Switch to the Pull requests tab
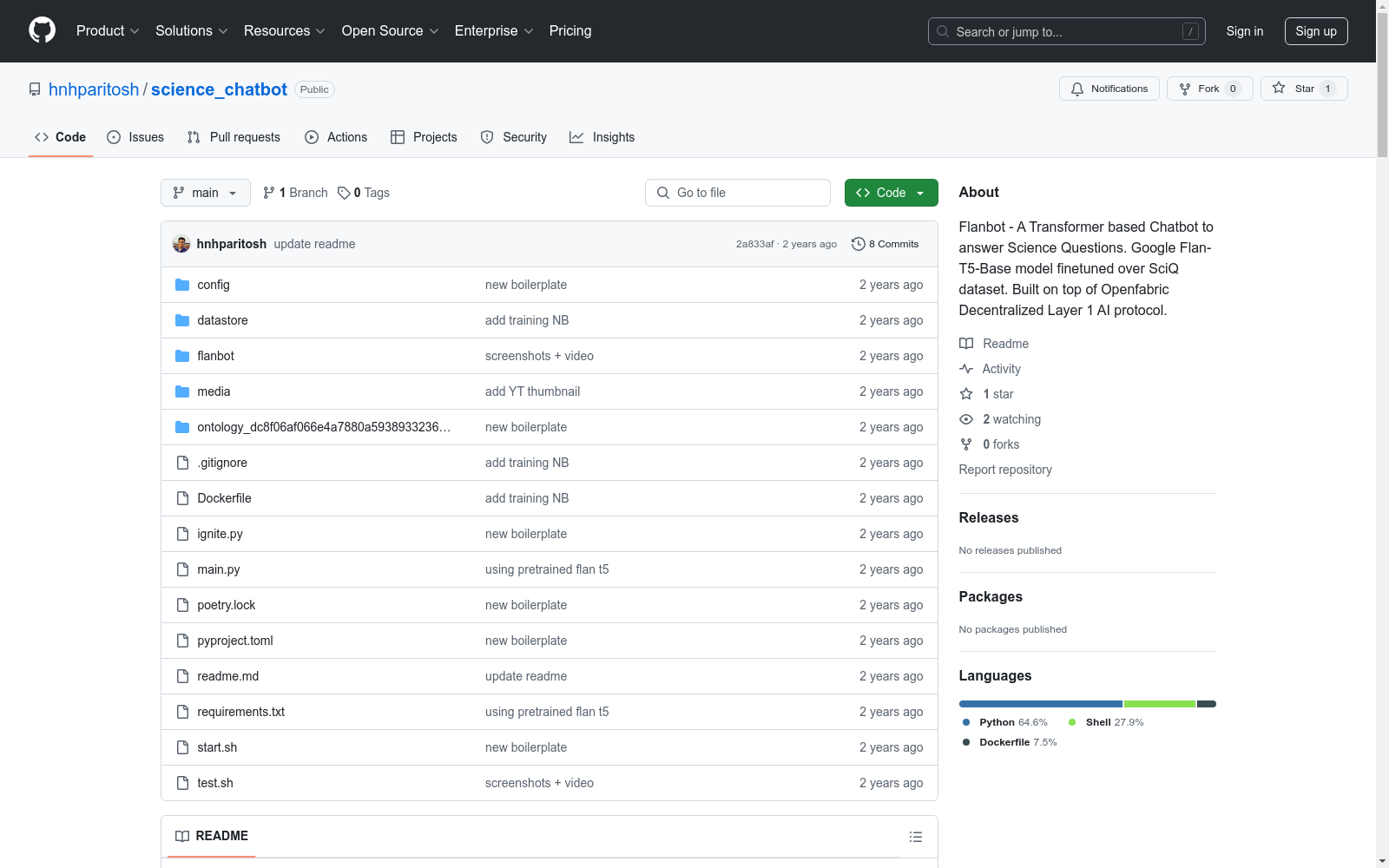Image resolution: width=1389 pixels, height=868 pixels. [234, 137]
